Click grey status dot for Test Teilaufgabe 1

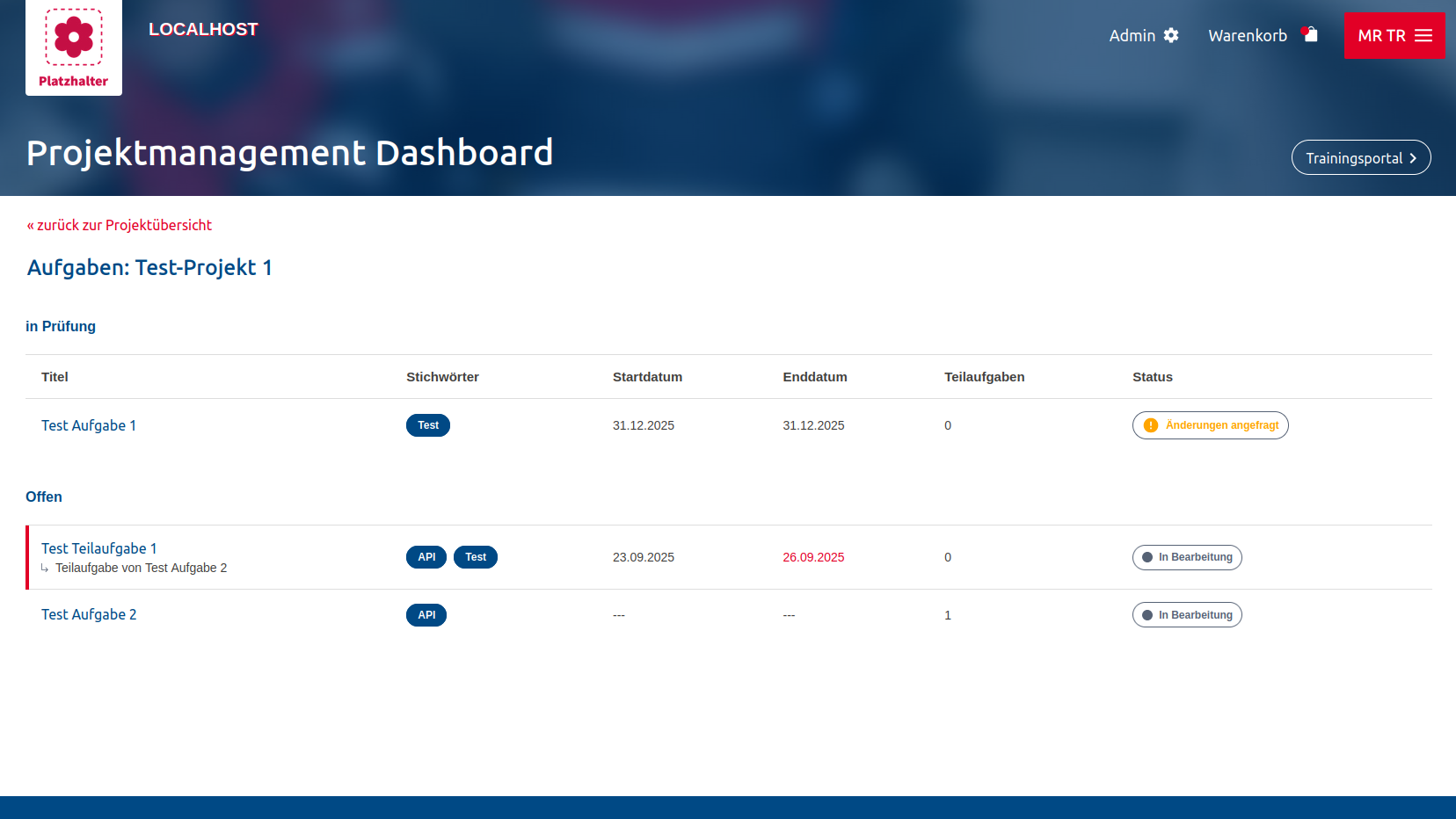point(1147,557)
